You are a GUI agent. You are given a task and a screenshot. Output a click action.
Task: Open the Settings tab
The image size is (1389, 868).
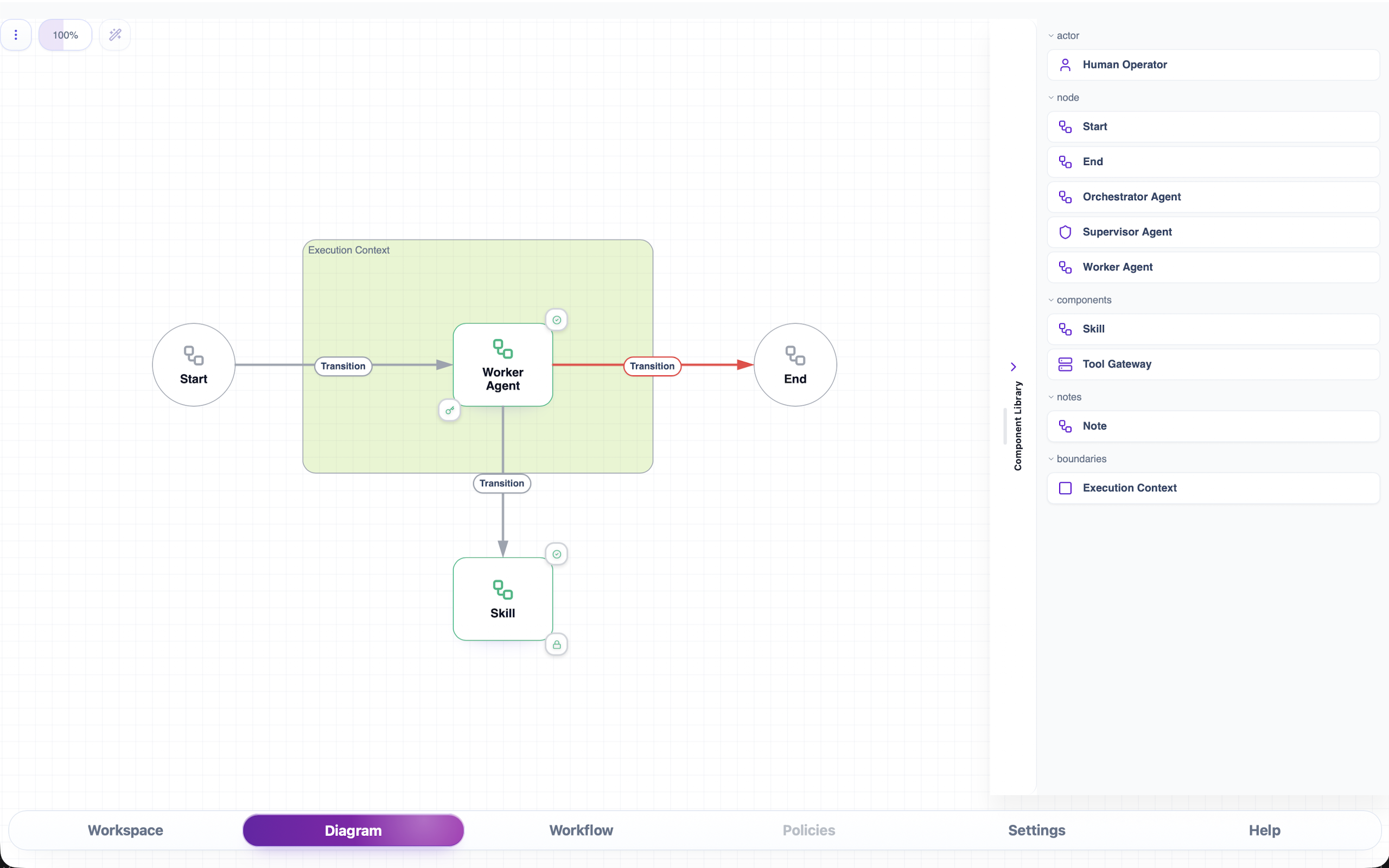[x=1036, y=830]
